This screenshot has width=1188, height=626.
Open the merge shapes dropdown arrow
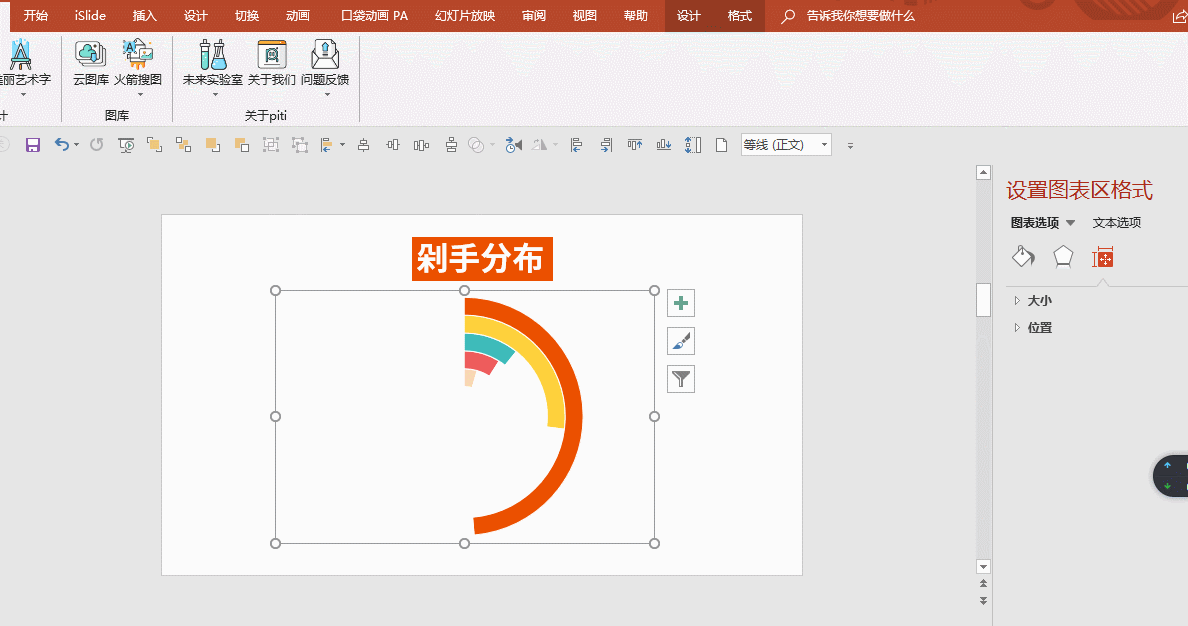click(x=492, y=145)
